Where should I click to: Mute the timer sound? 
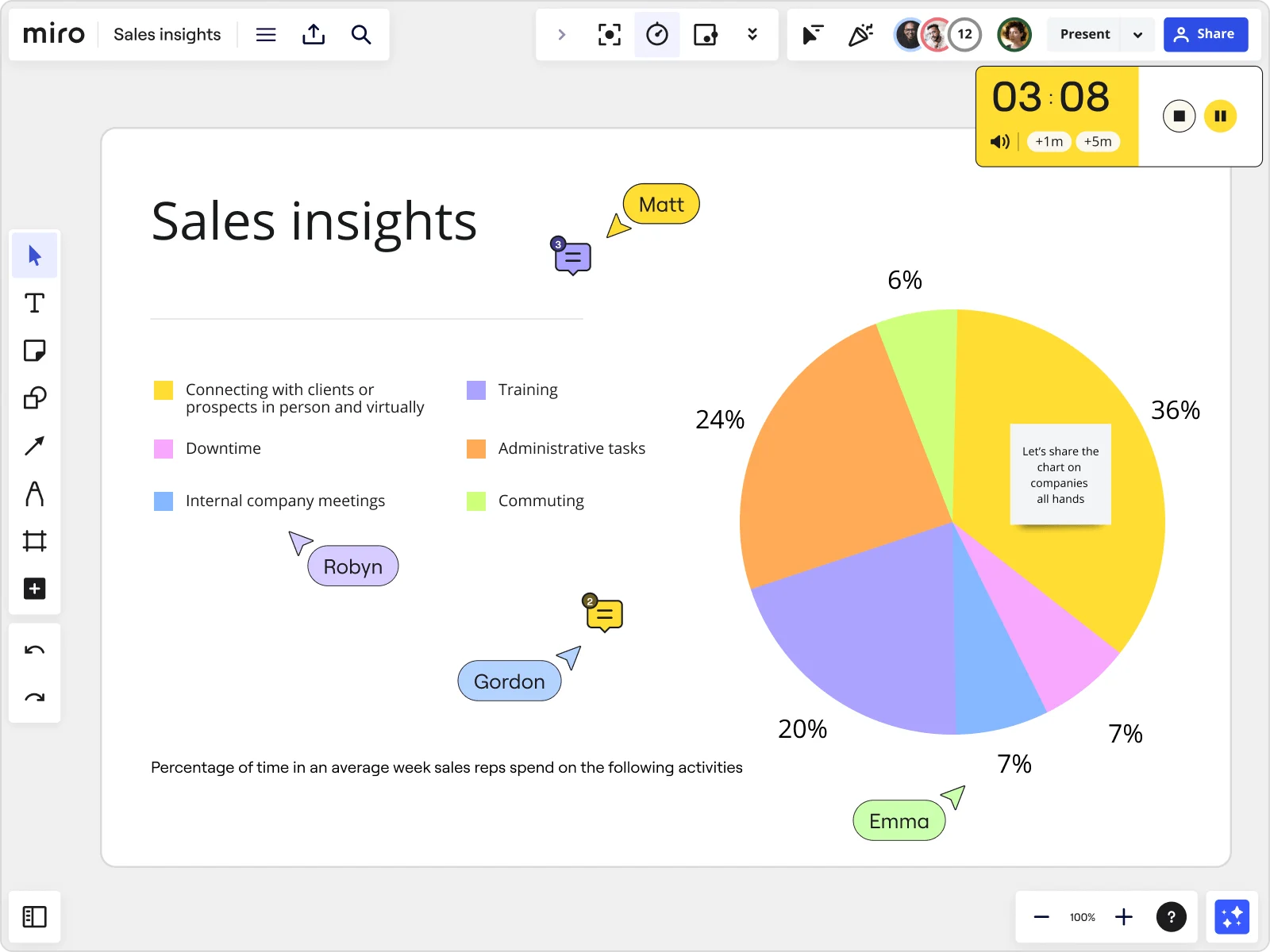(x=1000, y=141)
